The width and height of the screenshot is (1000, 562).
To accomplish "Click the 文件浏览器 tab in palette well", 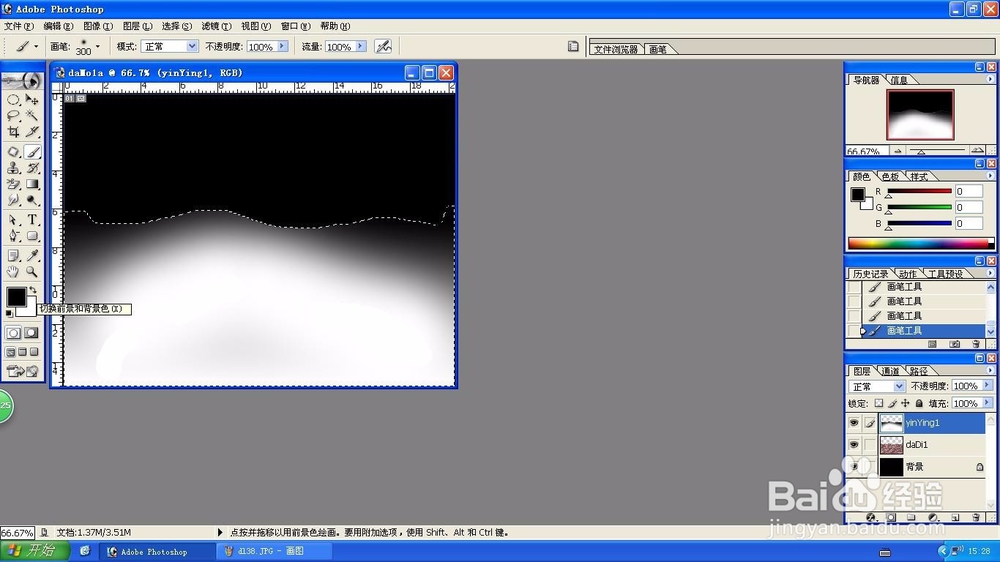I will click(x=616, y=49).
